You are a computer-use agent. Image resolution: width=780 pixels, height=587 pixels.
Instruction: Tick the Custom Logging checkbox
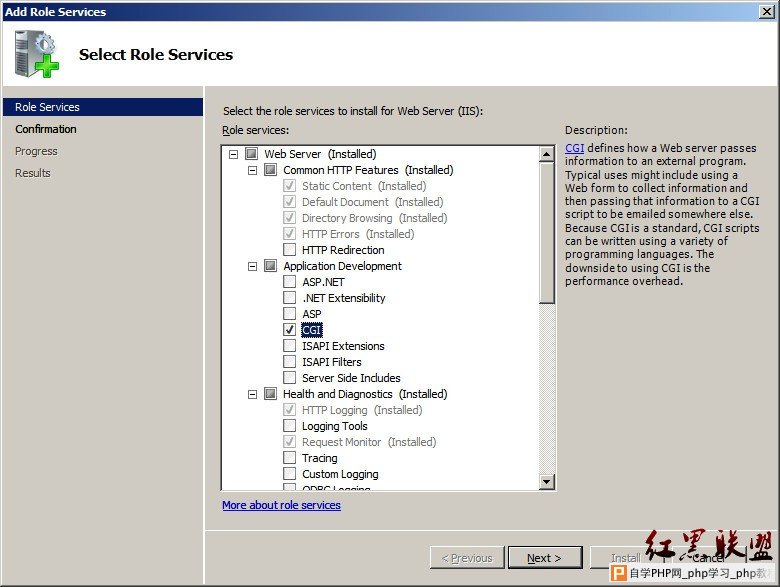(x=290, y=474)
